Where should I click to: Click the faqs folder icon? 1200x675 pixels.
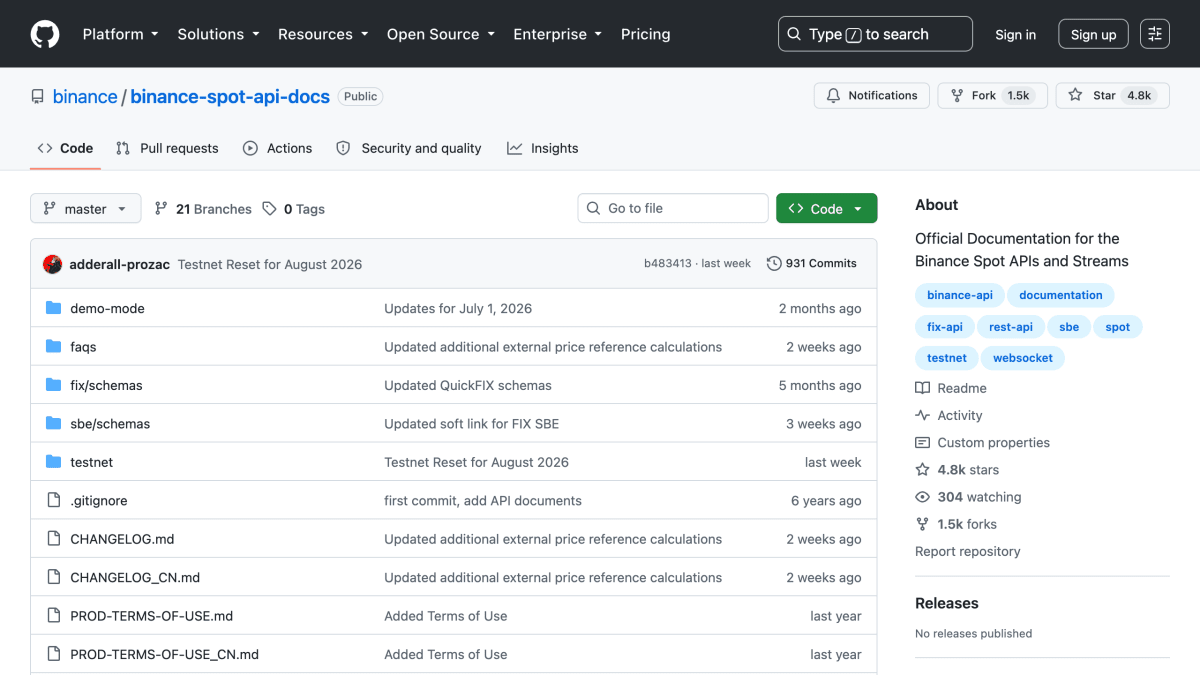pyautogui.click(x=54, y=347)
